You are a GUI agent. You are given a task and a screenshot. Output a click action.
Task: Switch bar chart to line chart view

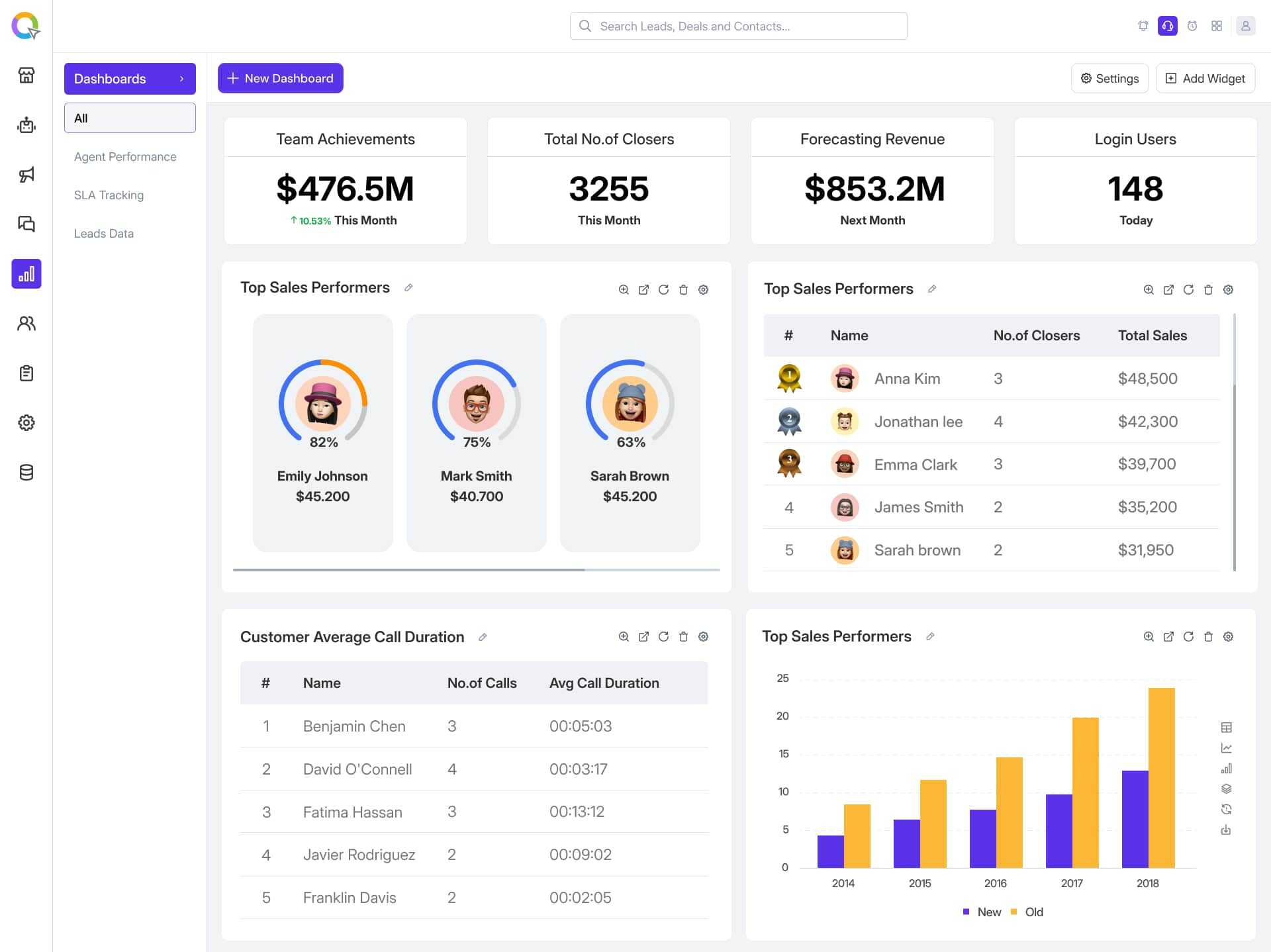[1226, 748]
